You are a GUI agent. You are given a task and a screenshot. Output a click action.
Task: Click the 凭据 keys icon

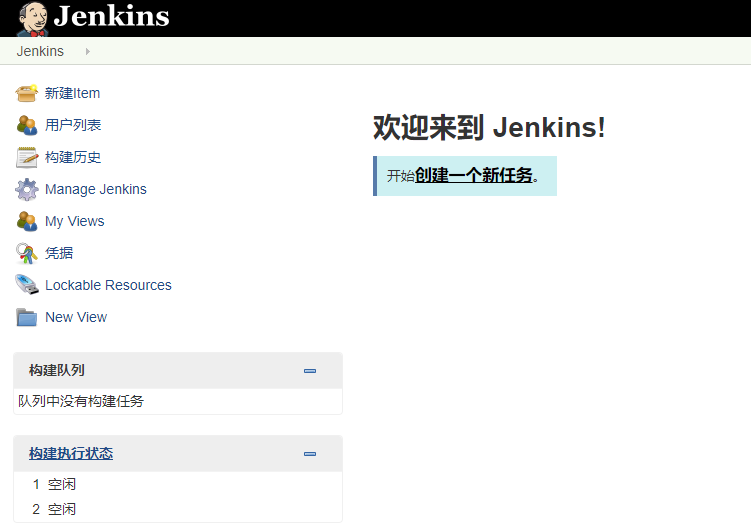tap(27, 253)
